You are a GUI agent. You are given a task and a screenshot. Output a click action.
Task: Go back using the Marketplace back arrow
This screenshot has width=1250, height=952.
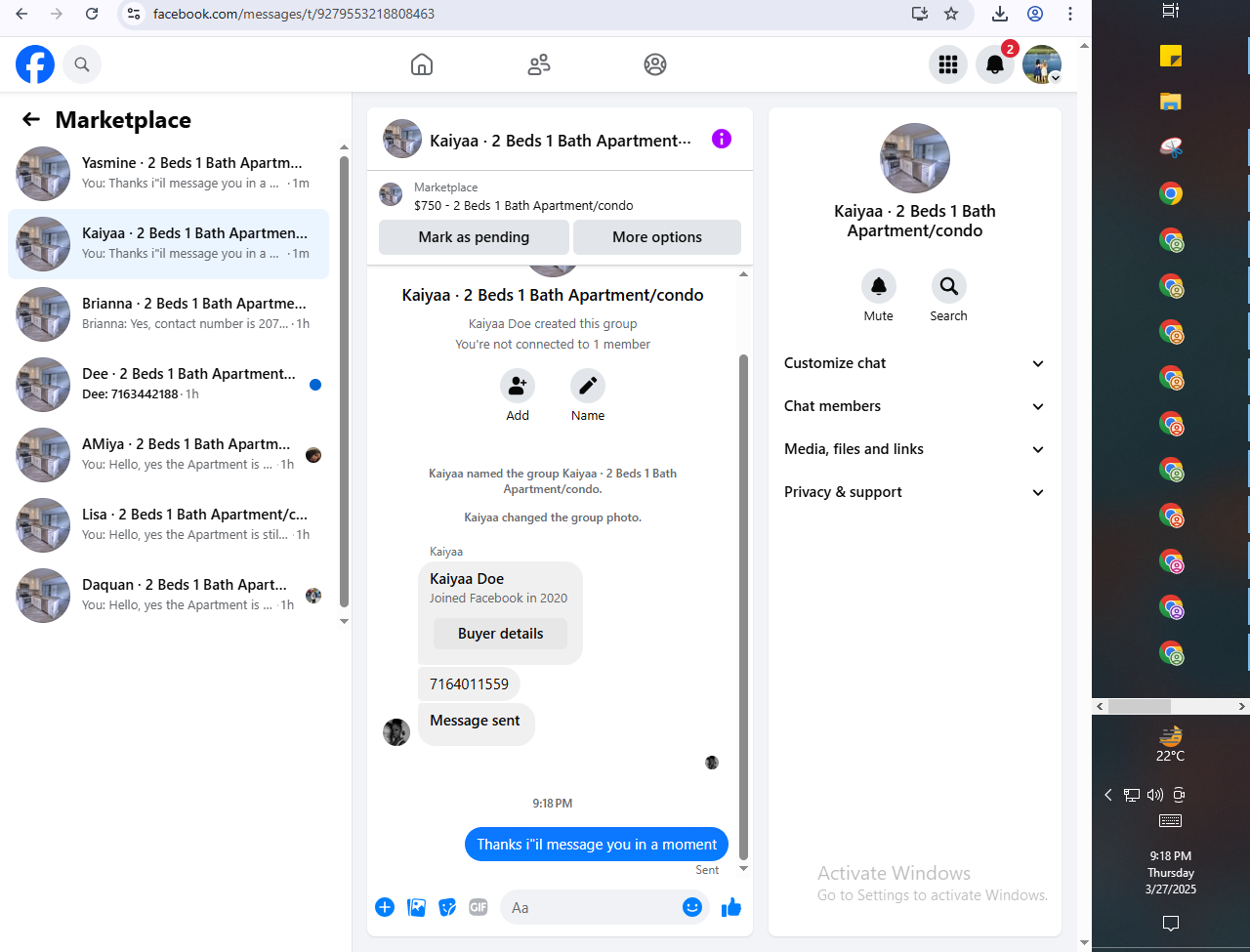[31, 119]
